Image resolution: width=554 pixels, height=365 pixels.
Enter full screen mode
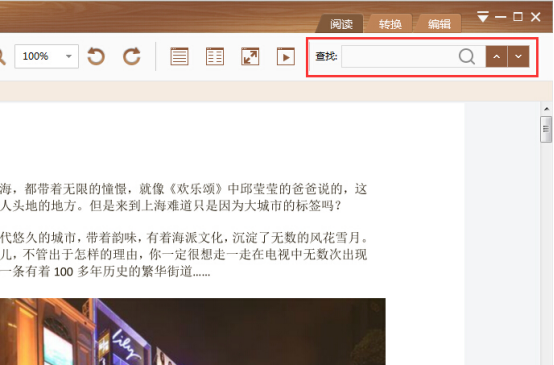[250, 57]
